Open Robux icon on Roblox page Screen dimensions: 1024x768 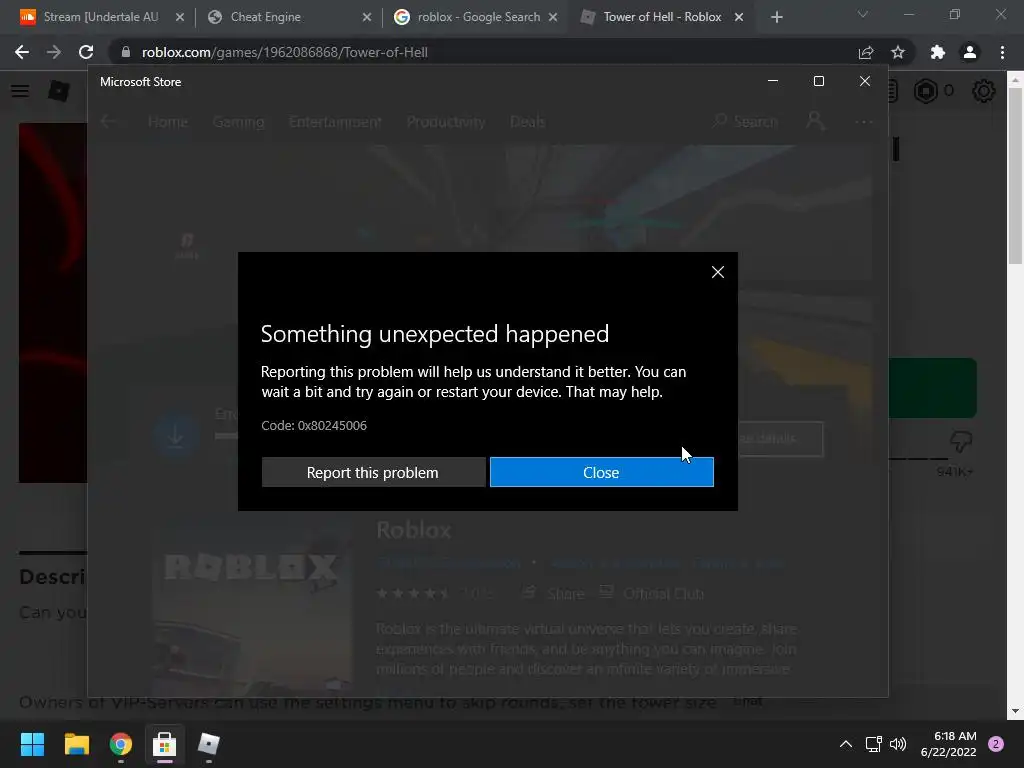coord(926,91)
